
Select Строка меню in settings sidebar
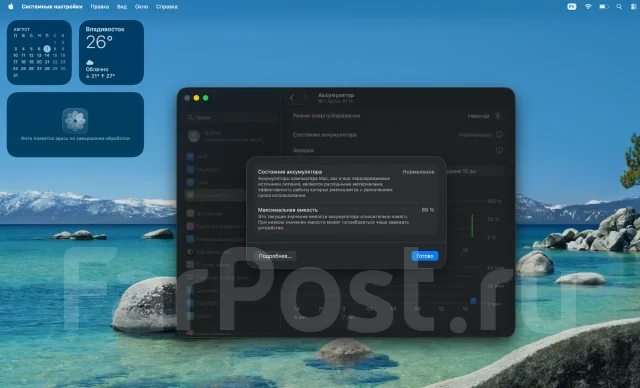pos(214,265)
